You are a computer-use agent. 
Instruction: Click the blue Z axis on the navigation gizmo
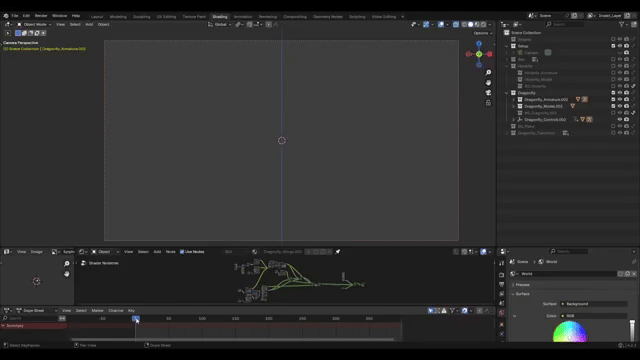[479, 44]
